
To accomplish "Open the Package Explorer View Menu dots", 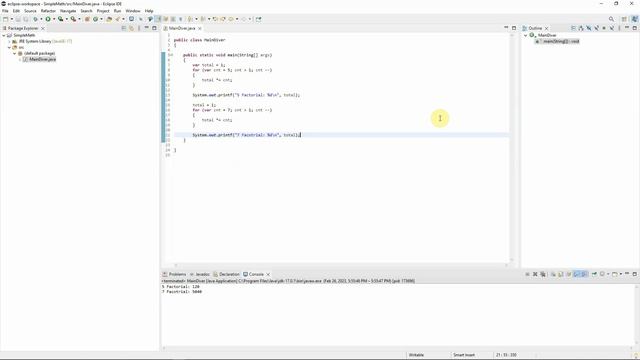I will click(x=139, y=28).
